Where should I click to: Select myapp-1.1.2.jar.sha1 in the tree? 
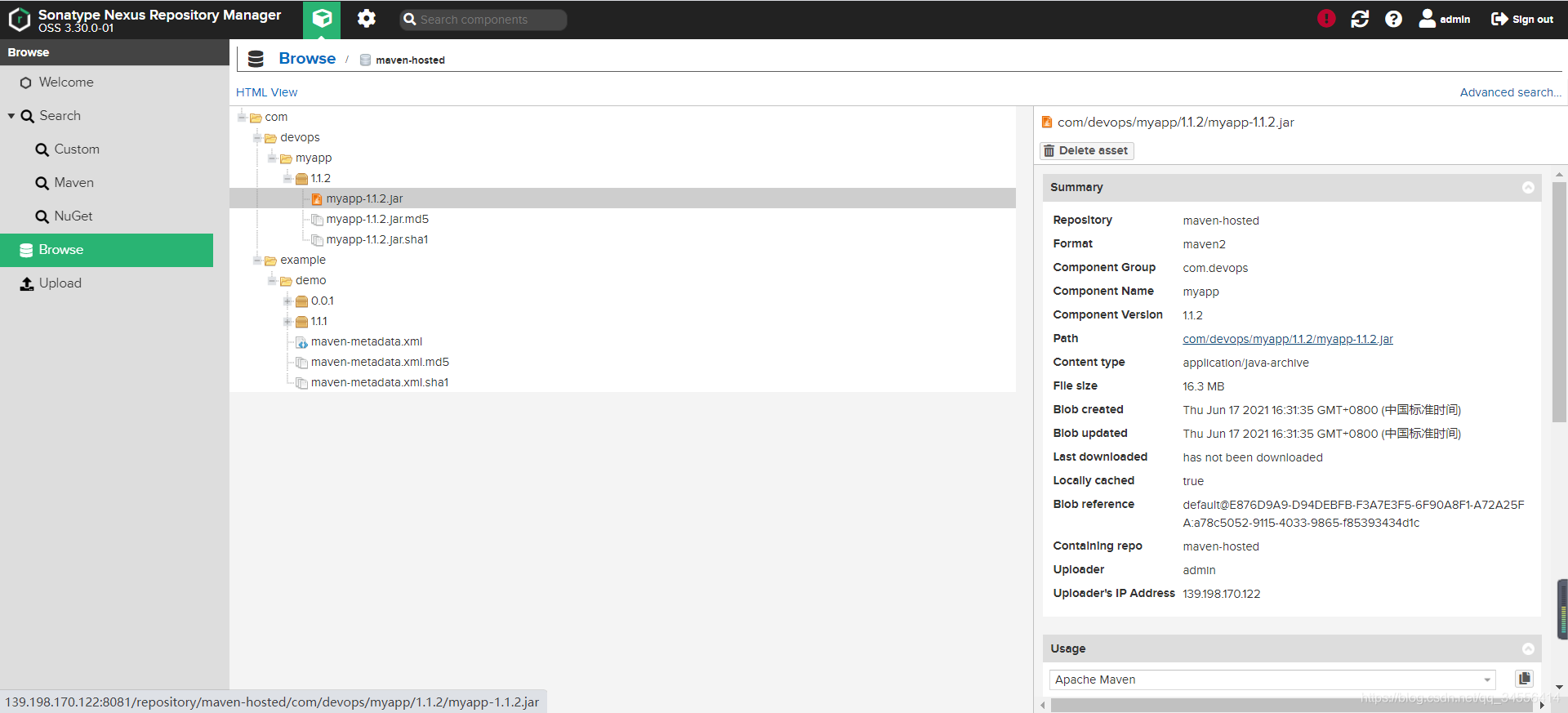[x=377, y=239]
